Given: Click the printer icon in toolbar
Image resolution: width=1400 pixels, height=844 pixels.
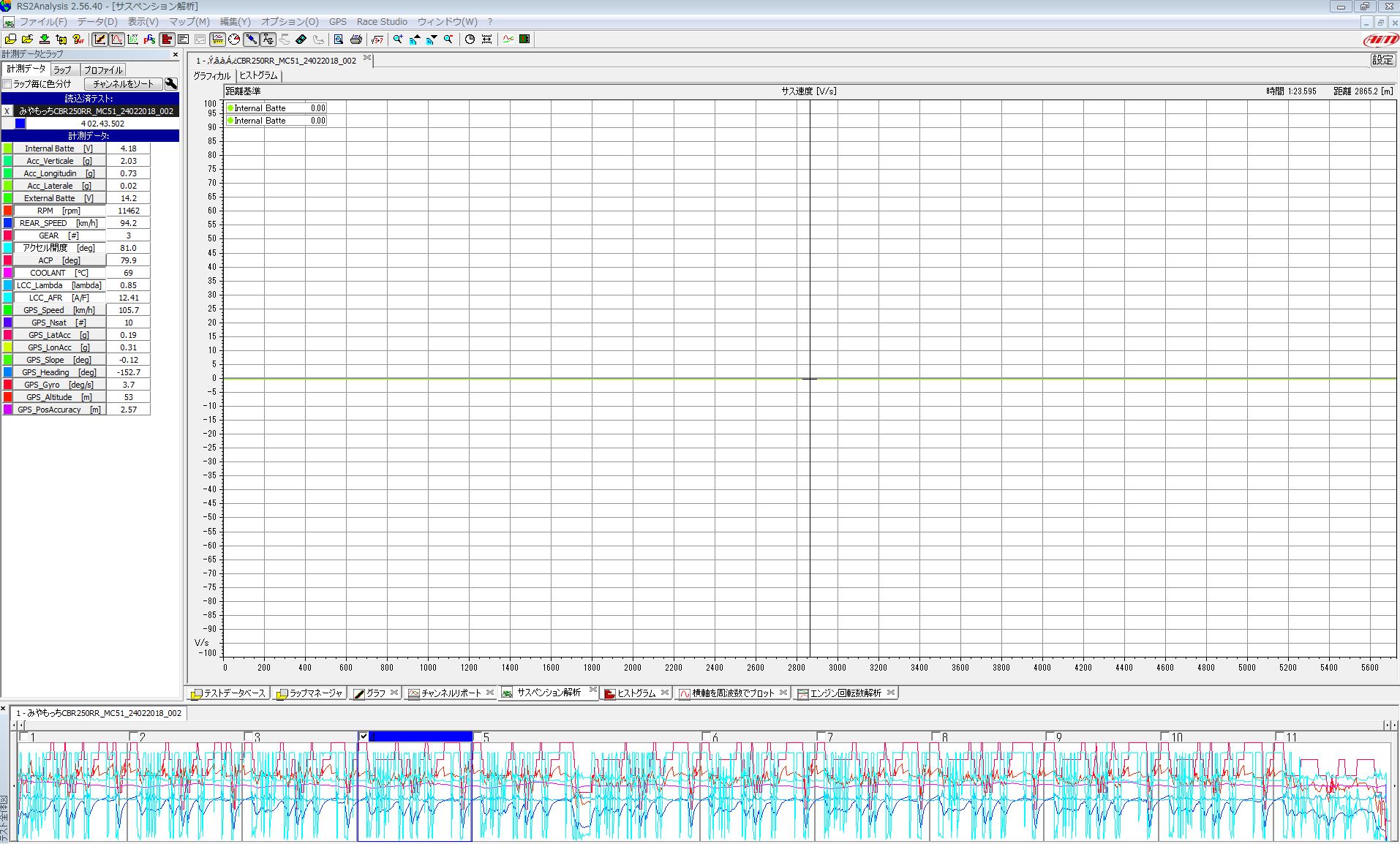Looking at the screenshot, I should (x=355, y=39).
